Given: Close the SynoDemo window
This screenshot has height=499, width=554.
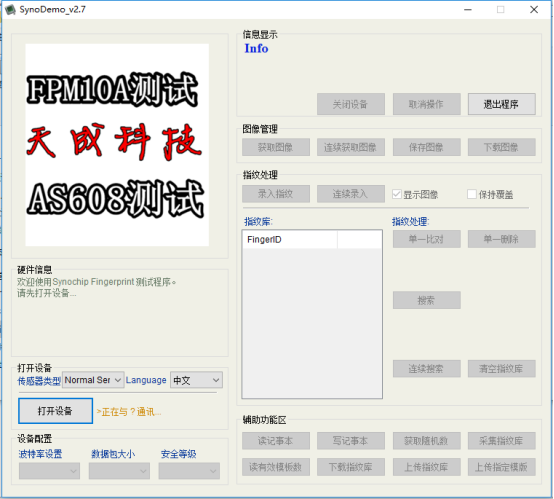Looking at the screenshot, I should 534,10.
